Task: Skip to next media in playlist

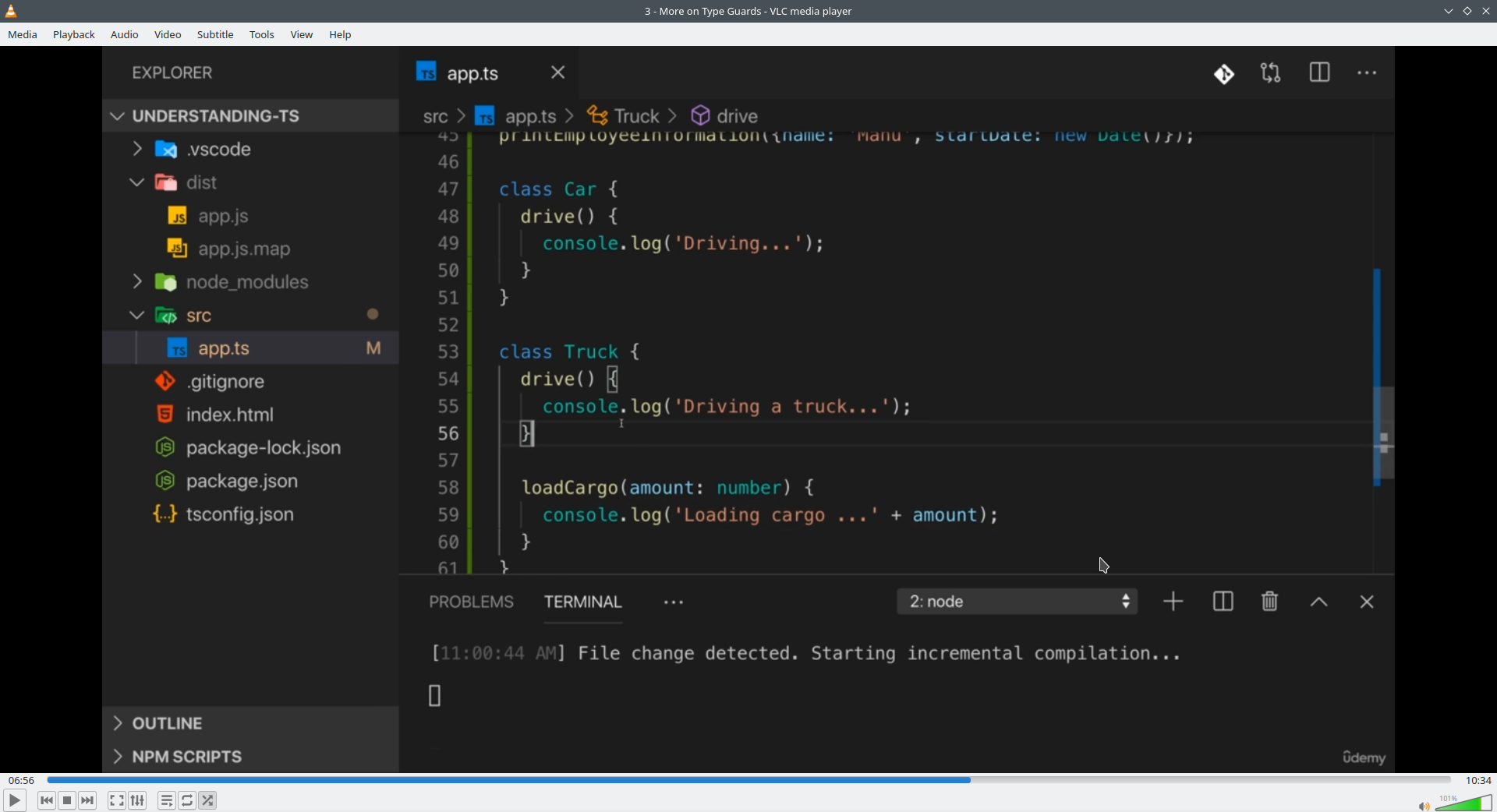Action: click(88, 800)
